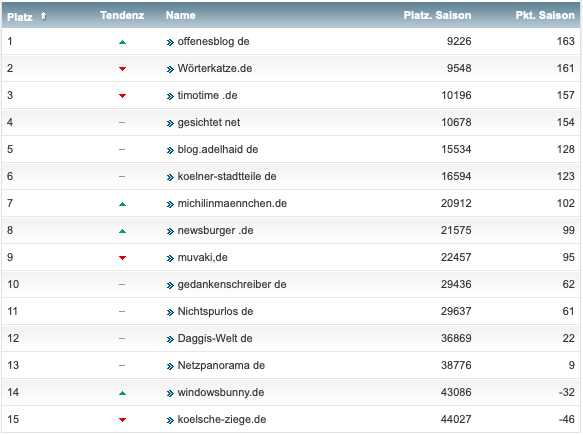
Task: Click season points value 99
Action: (568, 231)
